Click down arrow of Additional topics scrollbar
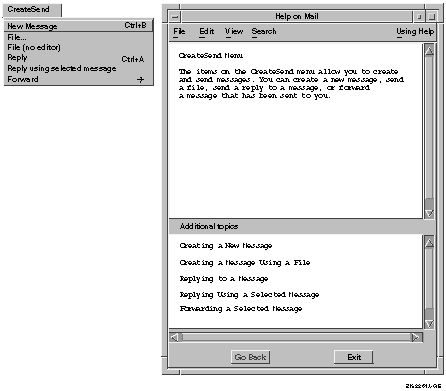Viewport: 446px width, 391px height. [x=429, y=324]
